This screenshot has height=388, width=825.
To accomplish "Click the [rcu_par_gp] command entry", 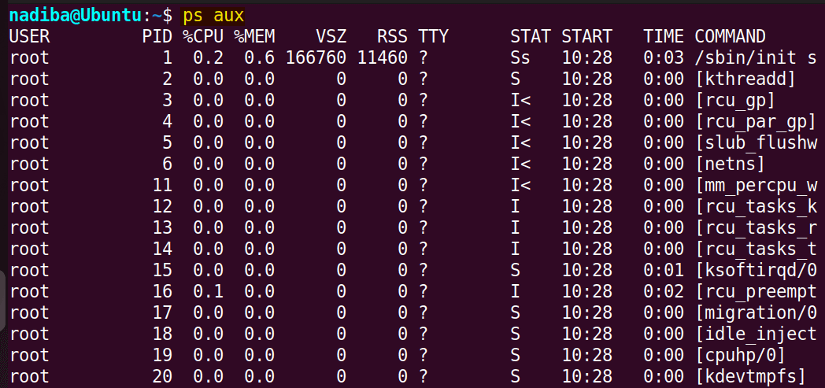I will click(756, 122).
